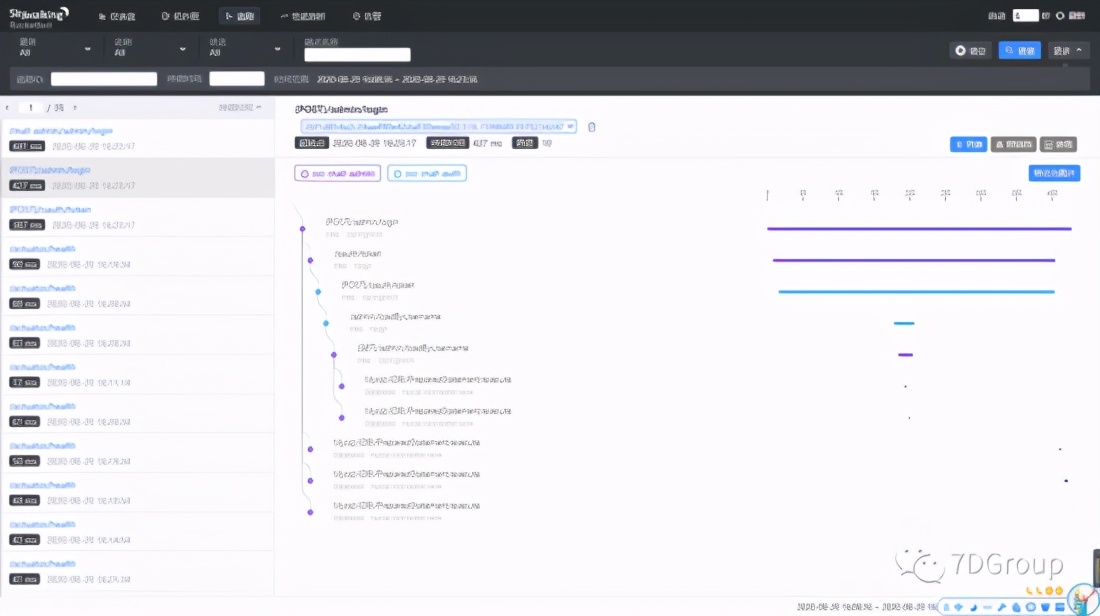The width and height of the screenshot is (1100, 616).
Task: Switch to the SkyWalking Rocketbot home tab
Action: [x=40, y=14]
